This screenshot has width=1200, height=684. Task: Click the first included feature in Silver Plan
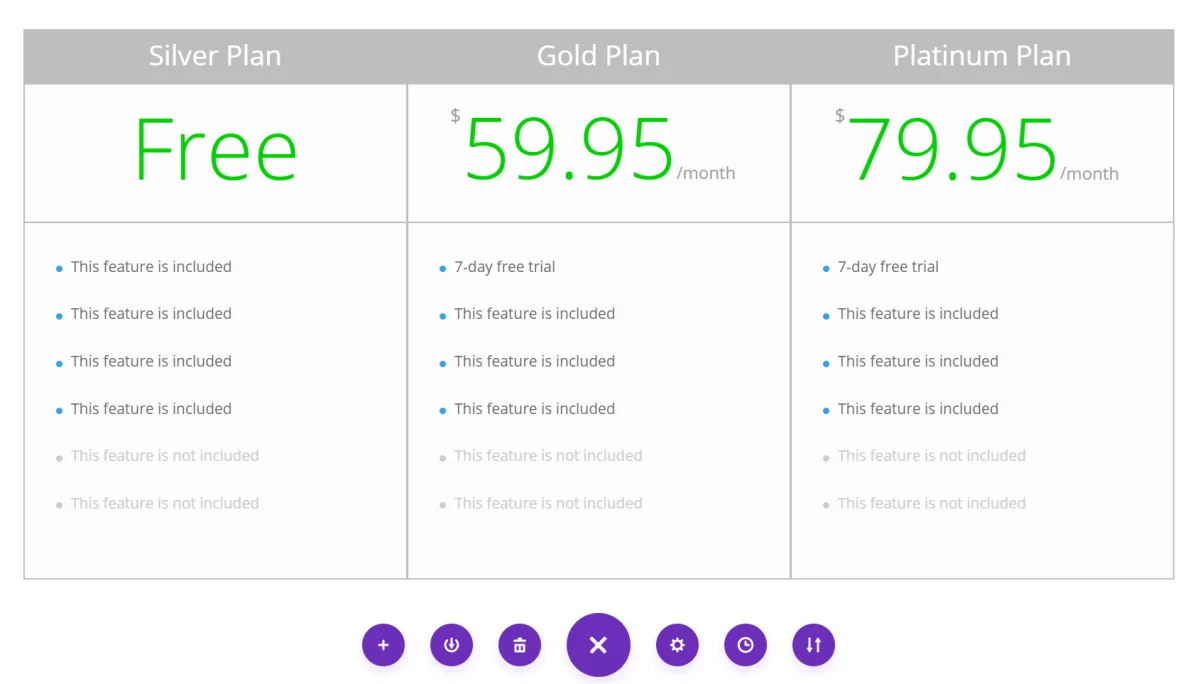coord(151,267)
